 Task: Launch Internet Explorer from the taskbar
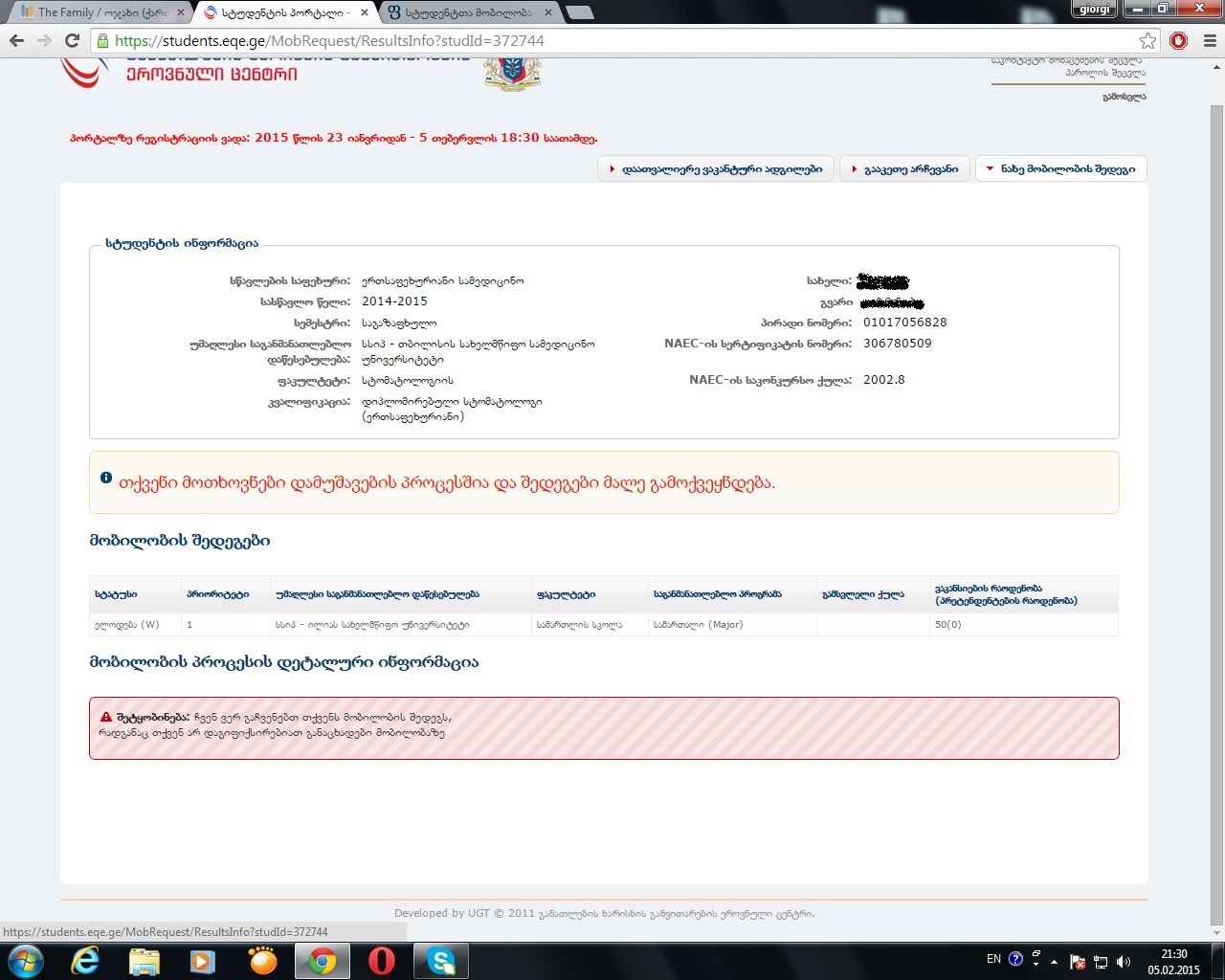coord(86,960)
